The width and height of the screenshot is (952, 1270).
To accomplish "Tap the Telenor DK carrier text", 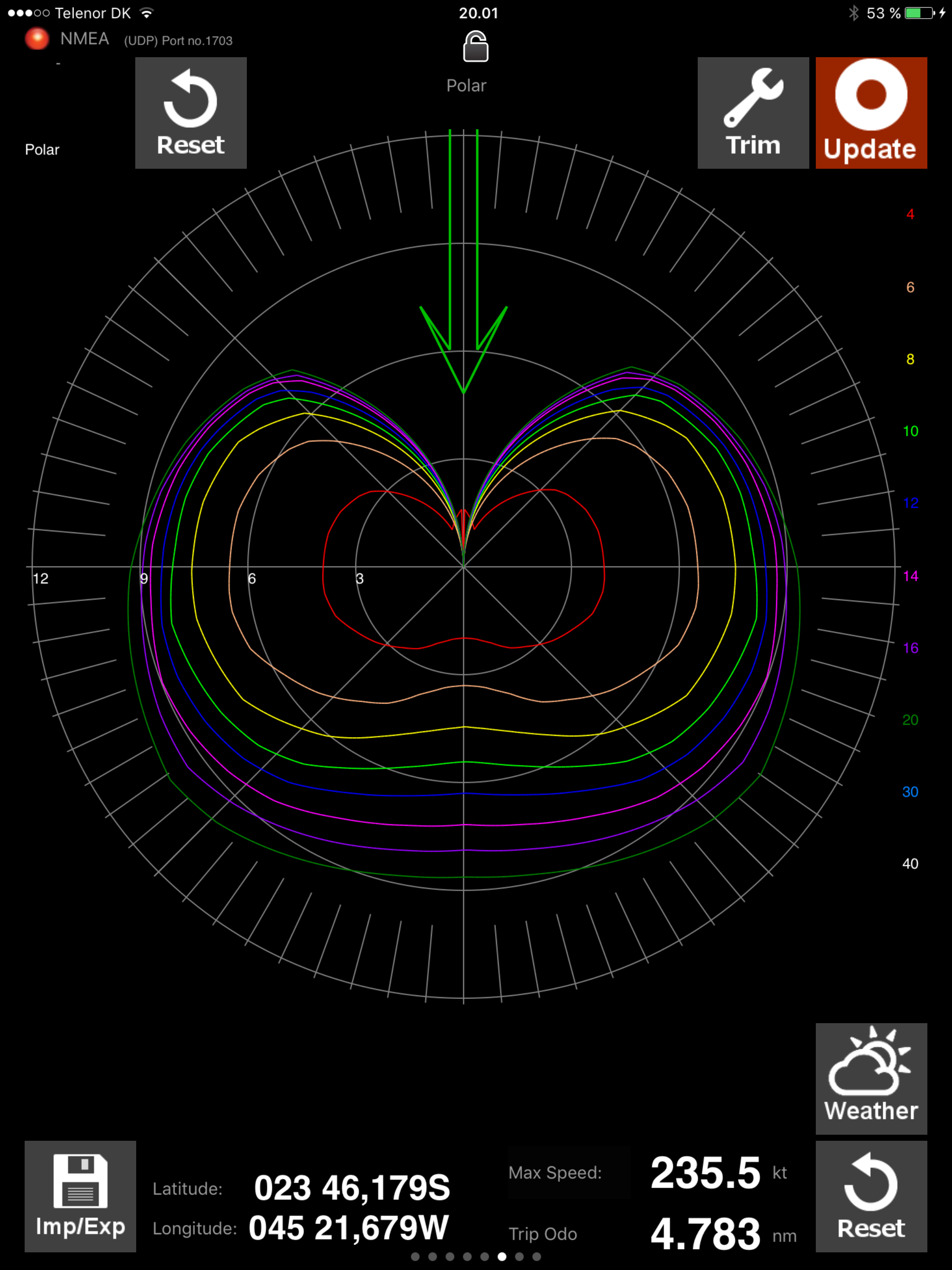I will pos(93,13).
